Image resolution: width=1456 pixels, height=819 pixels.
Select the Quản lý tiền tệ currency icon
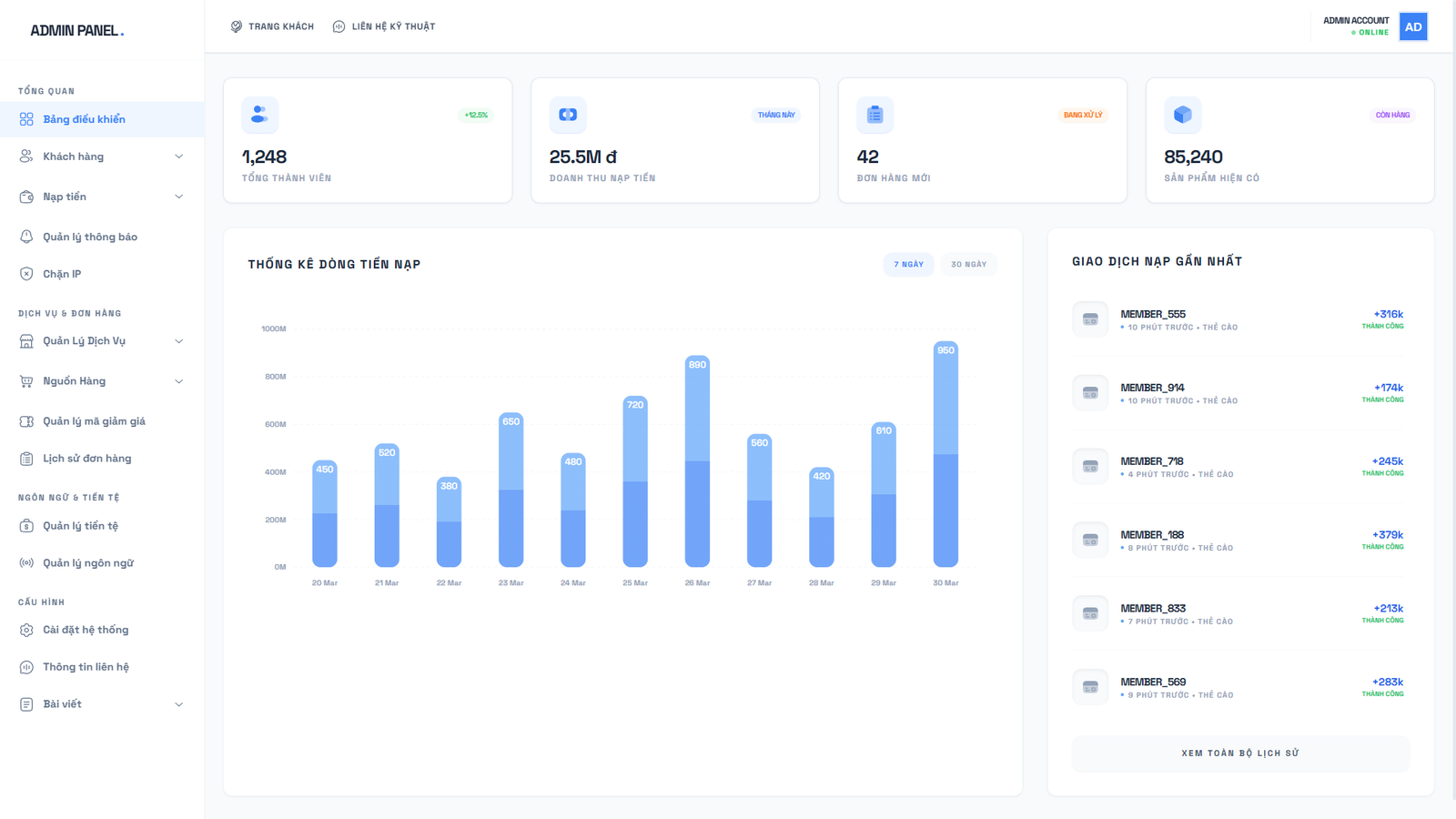pos(27,525)
